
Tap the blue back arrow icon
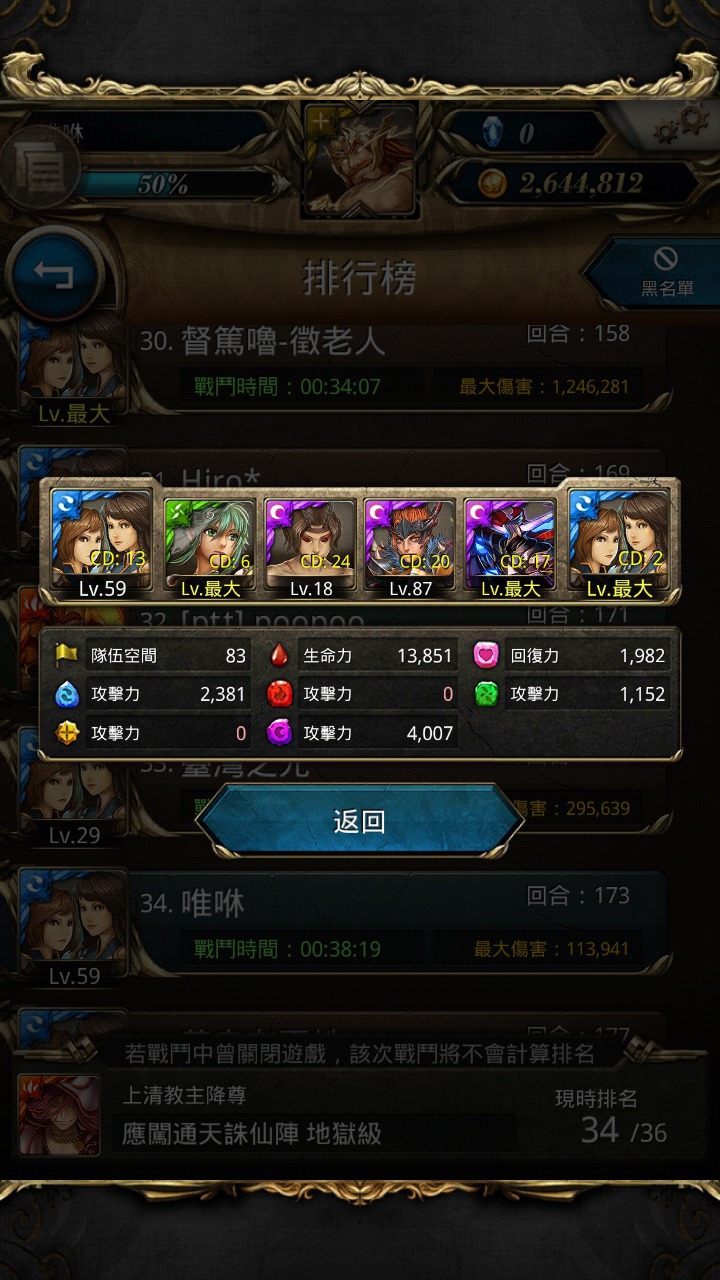tap(55, 273)
